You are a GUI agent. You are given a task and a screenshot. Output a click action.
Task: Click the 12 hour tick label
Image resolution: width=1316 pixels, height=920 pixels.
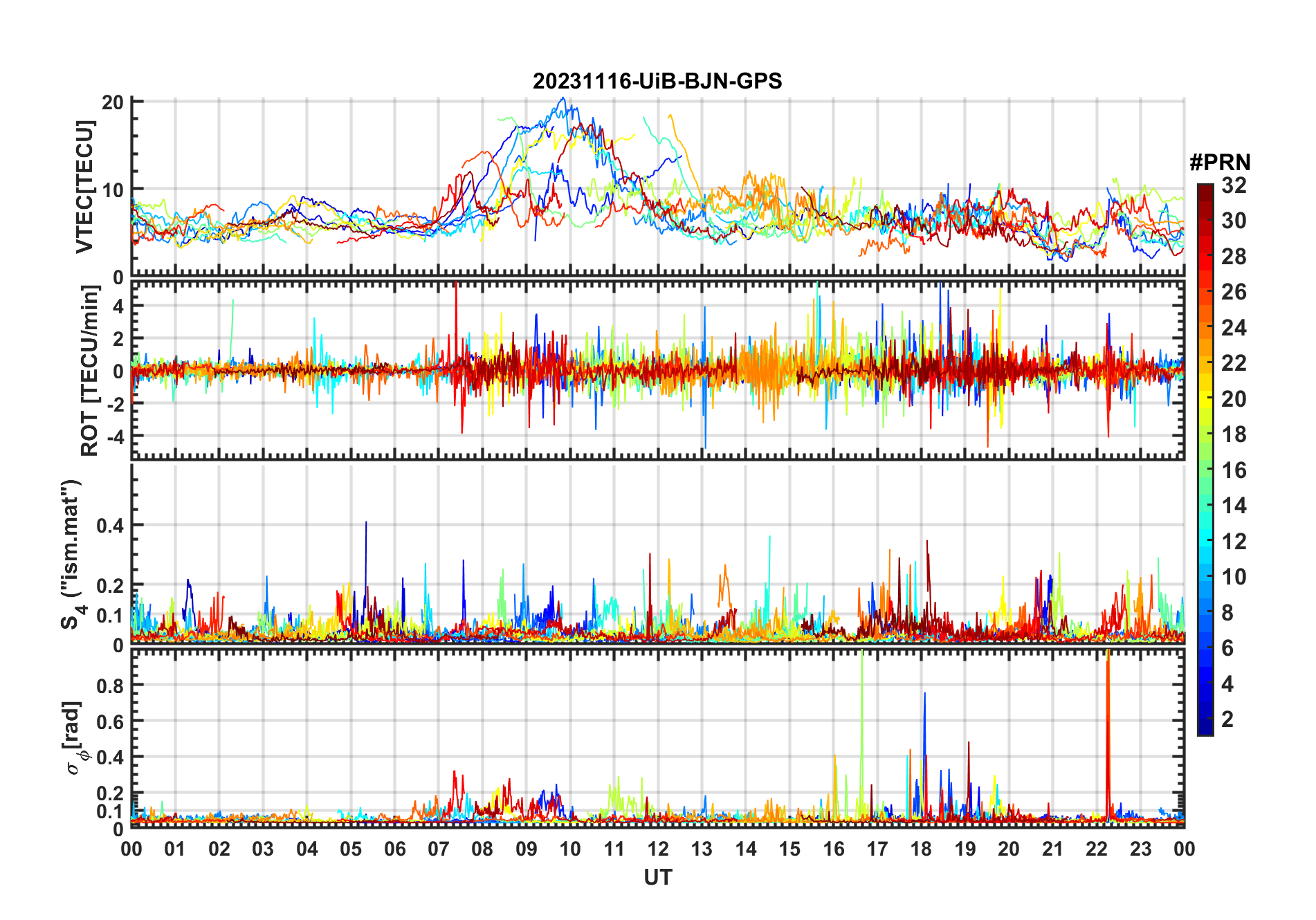click(x=657, y=849)
